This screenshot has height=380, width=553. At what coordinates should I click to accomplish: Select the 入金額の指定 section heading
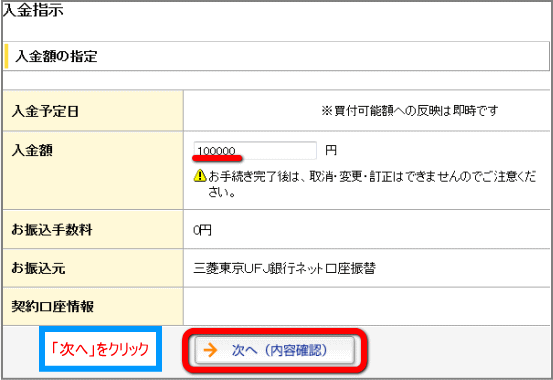[56, 56]
